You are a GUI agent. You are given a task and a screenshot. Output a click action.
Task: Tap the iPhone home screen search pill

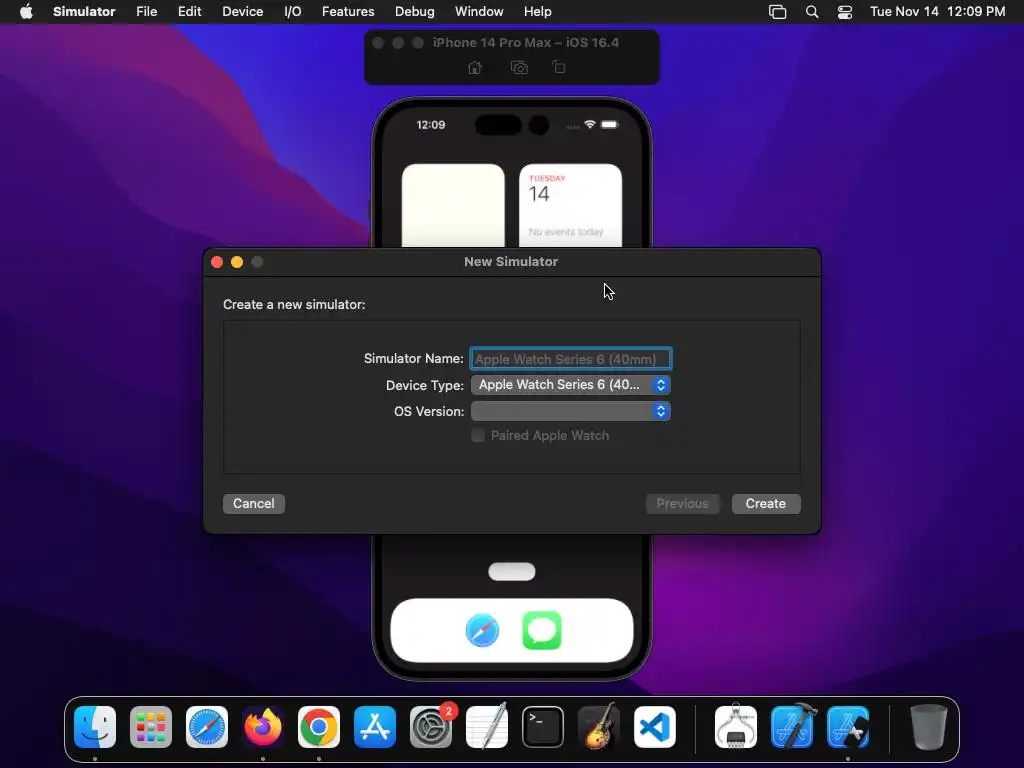[512, 571]
